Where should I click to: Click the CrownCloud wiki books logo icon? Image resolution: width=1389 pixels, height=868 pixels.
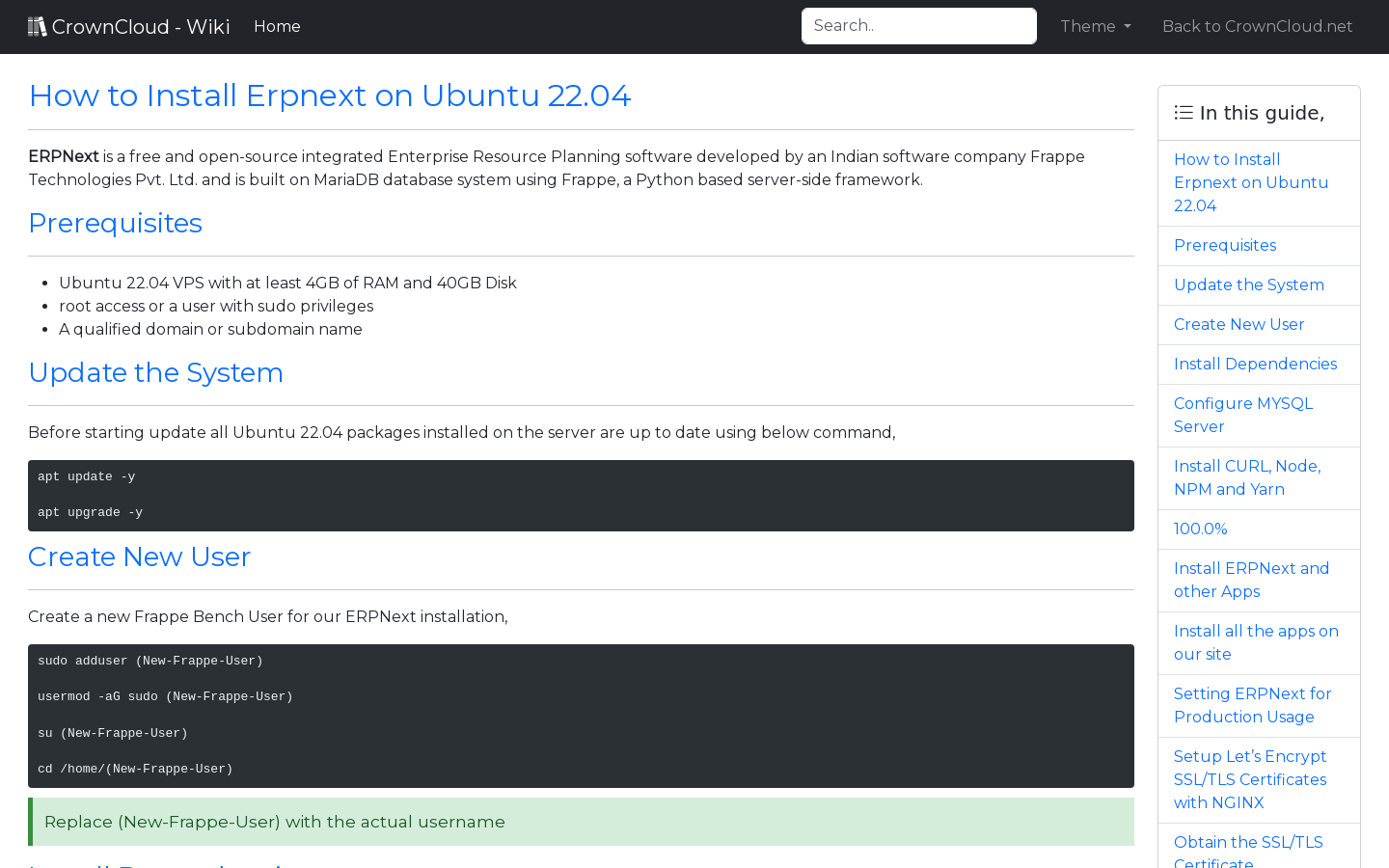[37, 25]
